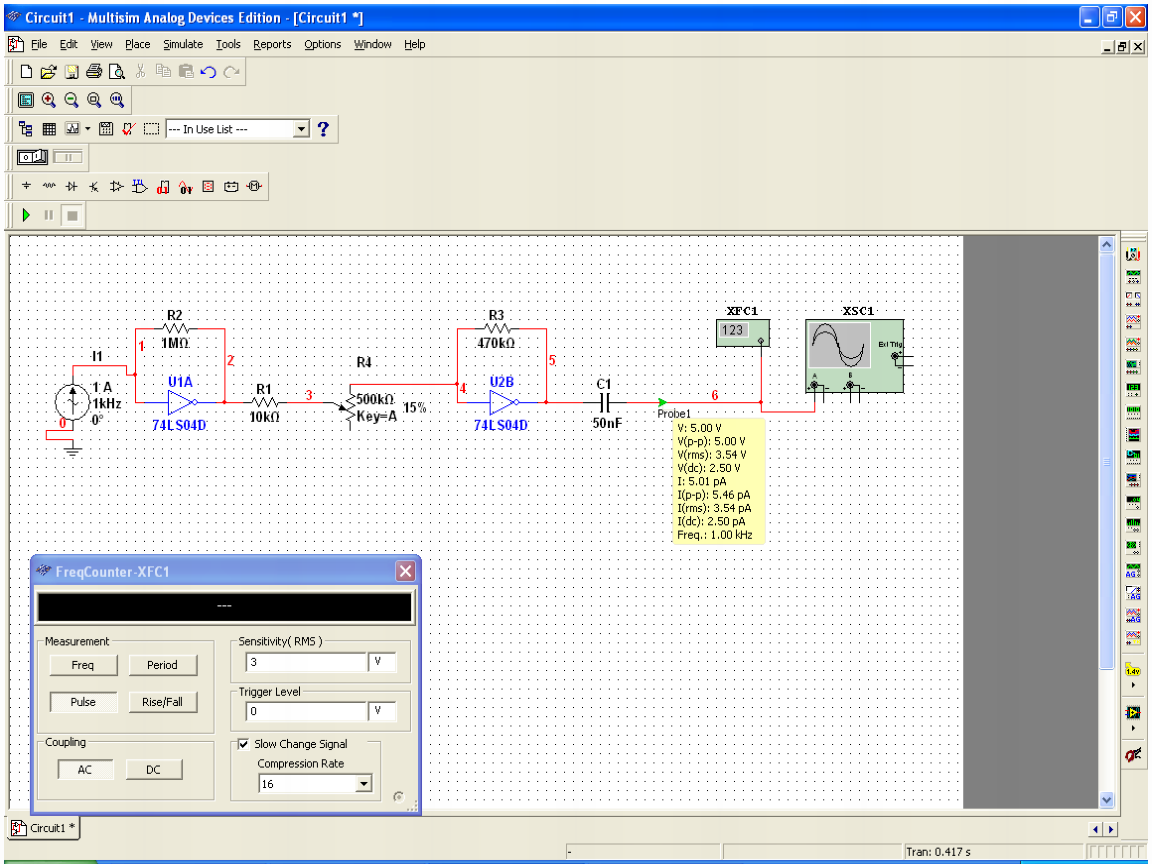This screenshot has width=1152, height=864.
Task: Open the spreadsheet view grid icon
Action: click(49, 129)
